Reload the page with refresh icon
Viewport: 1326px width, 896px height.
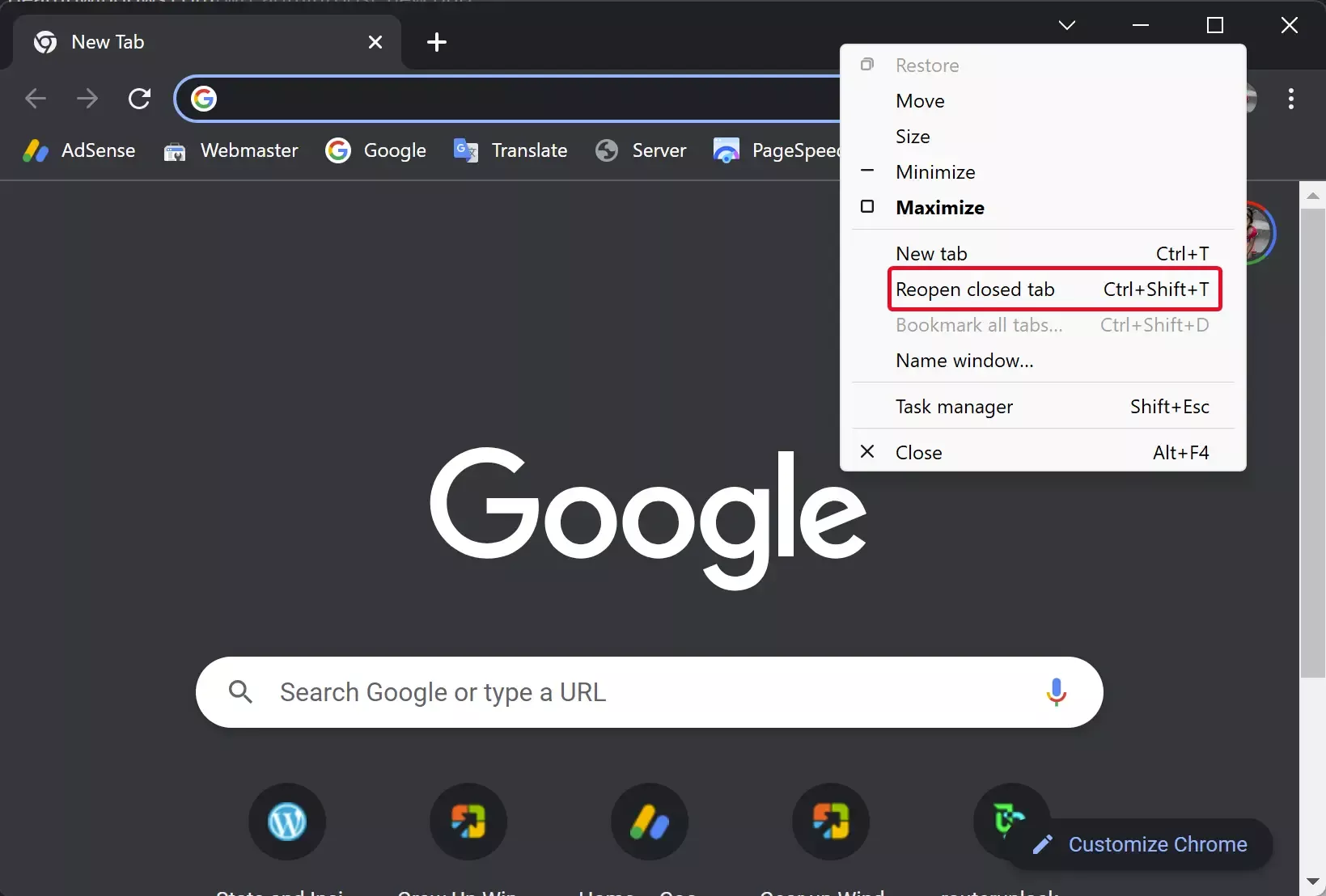click(139, 99)
